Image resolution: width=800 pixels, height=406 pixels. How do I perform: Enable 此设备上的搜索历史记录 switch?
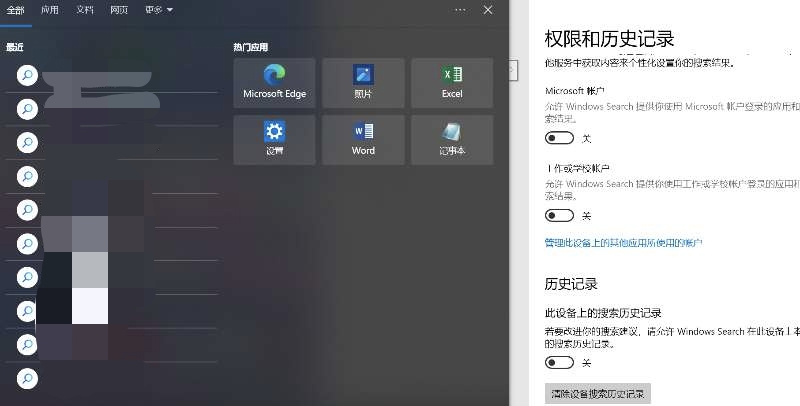(559, 363)
